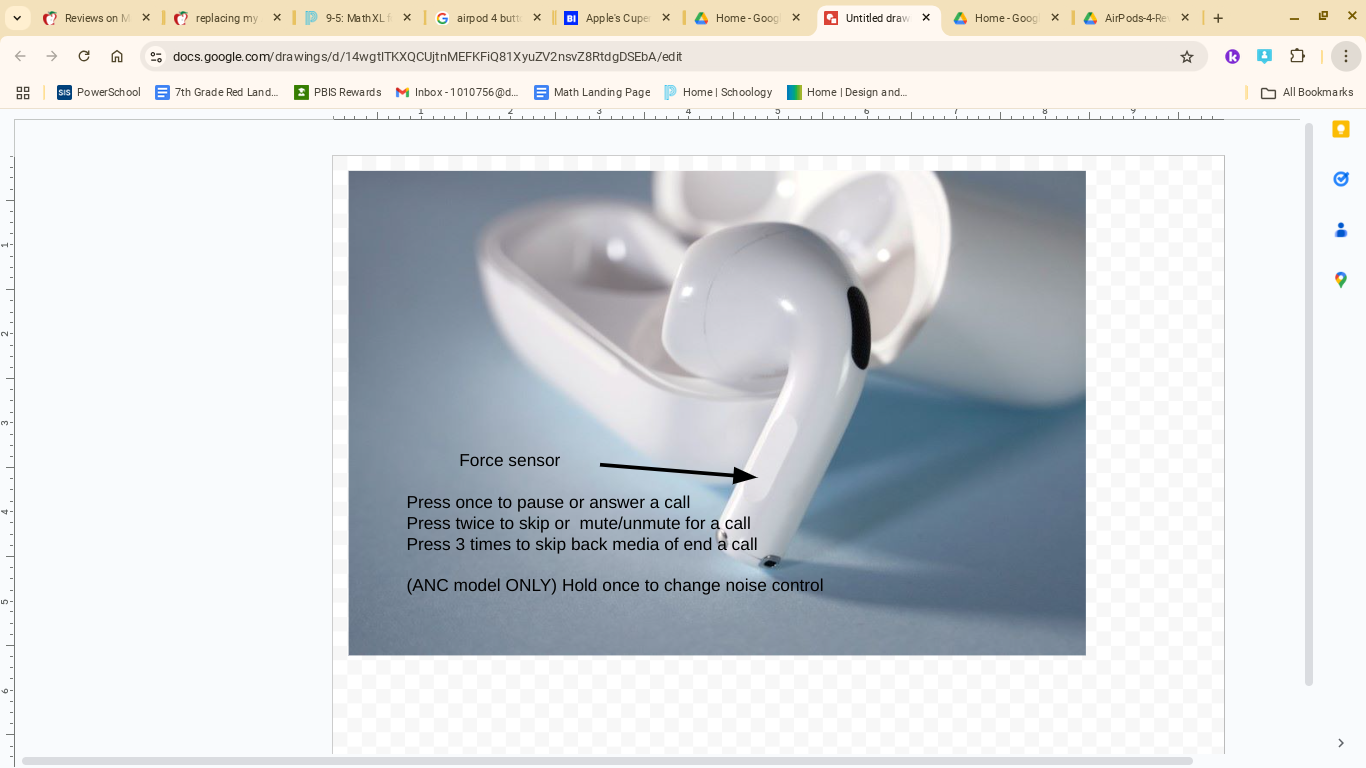The image size is (1366, 768).
Task: Open Contacts in the side panel
Action: 1341,230
